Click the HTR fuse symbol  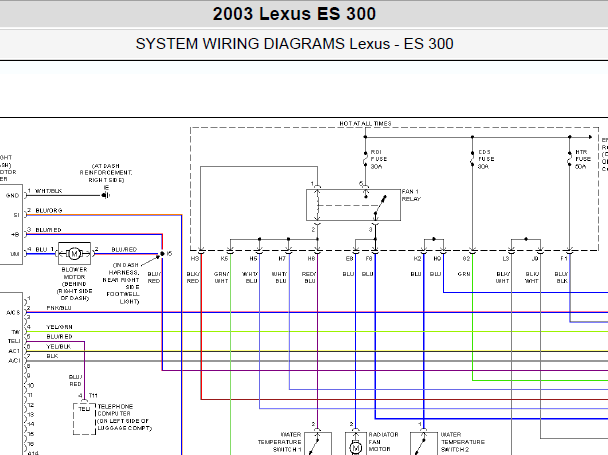(570, 159)
